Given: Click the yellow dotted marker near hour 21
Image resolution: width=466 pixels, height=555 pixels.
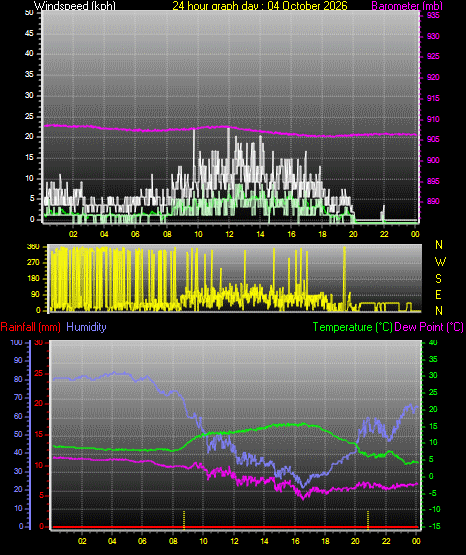Looking at the screenshot, I should 368,520.
